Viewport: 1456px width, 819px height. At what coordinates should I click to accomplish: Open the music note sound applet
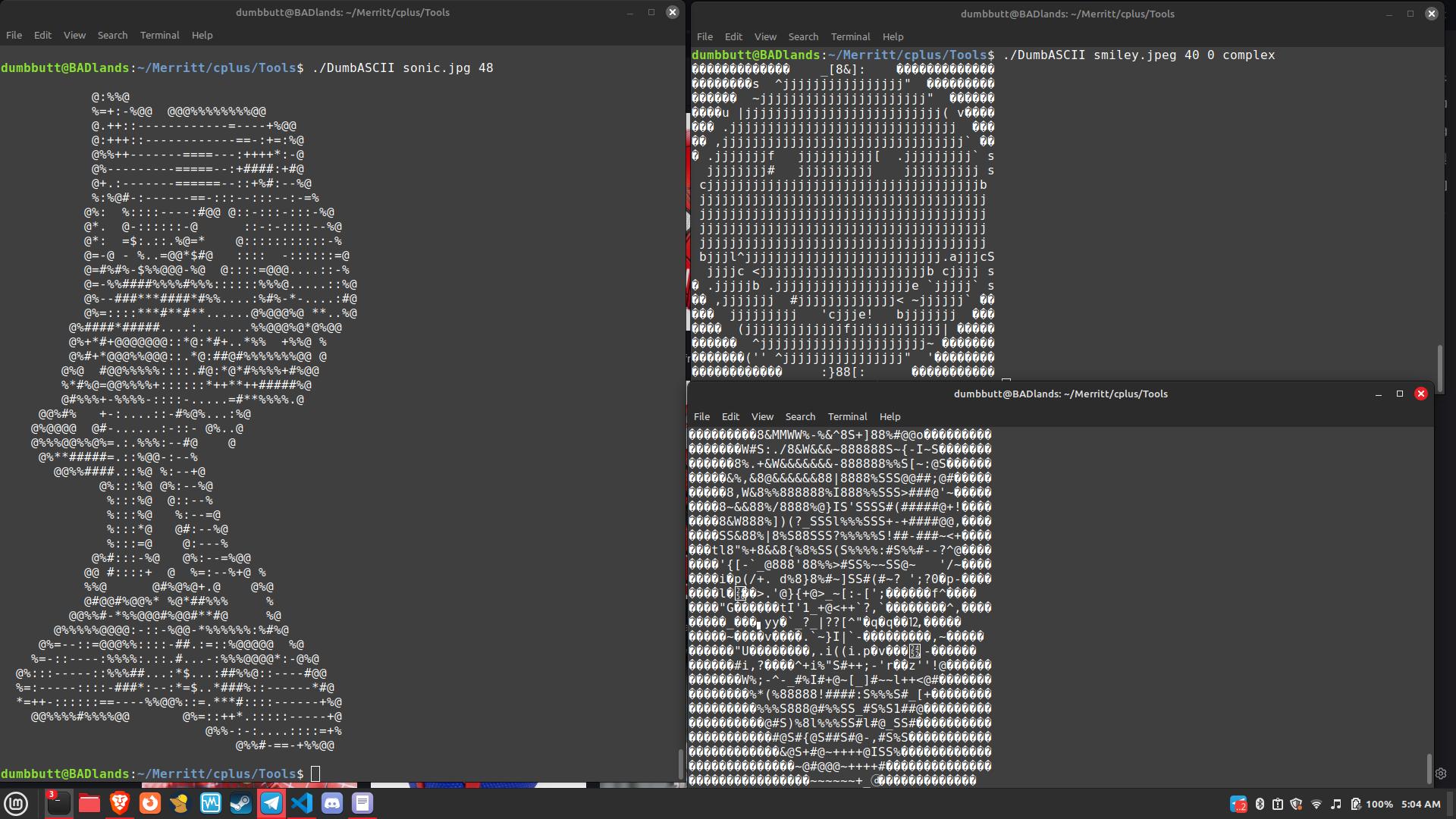click(x=1336, y=804)
